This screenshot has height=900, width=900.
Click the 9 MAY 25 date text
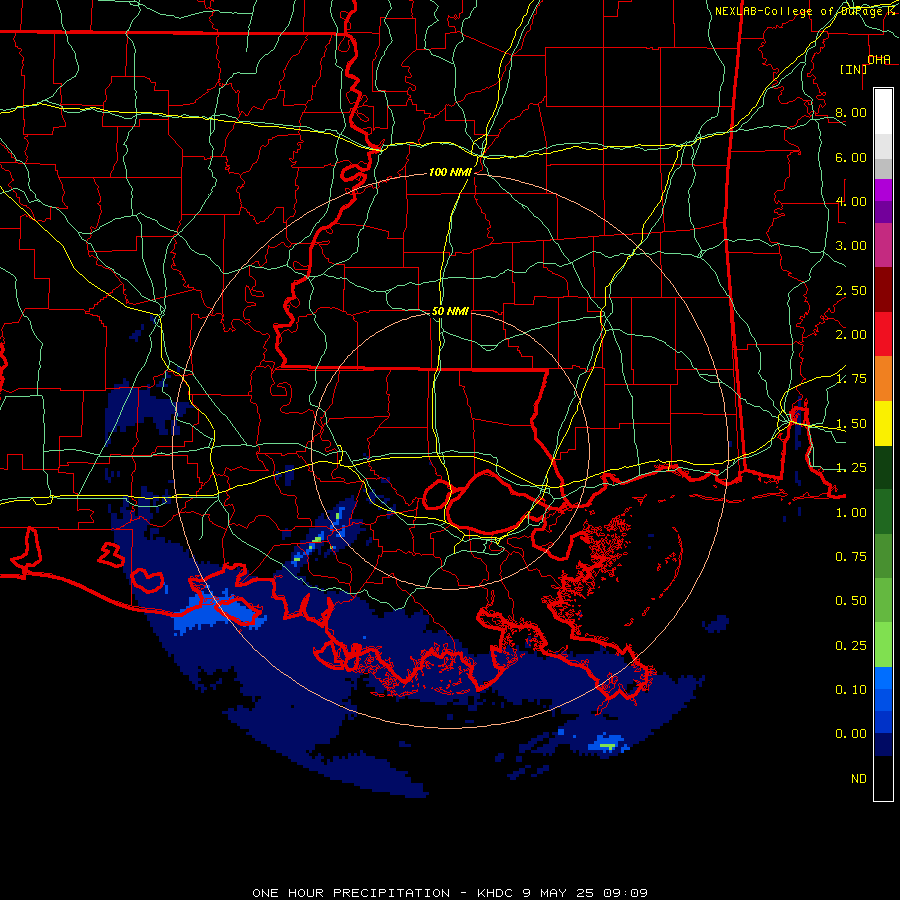(558, 893)
